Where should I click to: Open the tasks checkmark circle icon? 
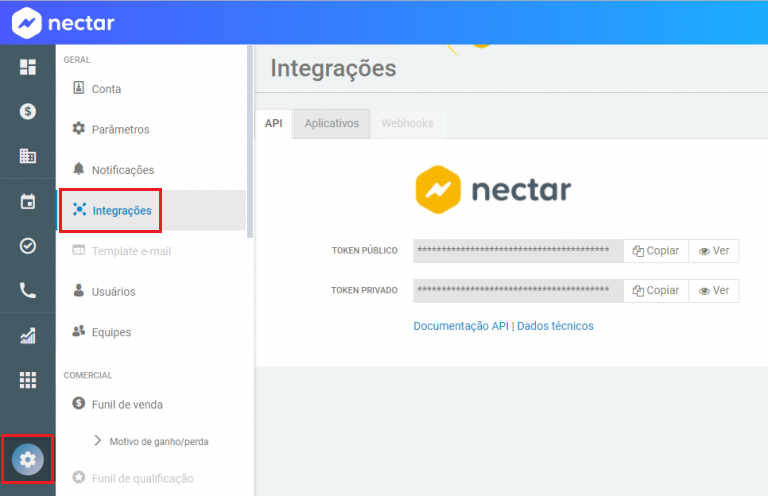pos(28,246)
